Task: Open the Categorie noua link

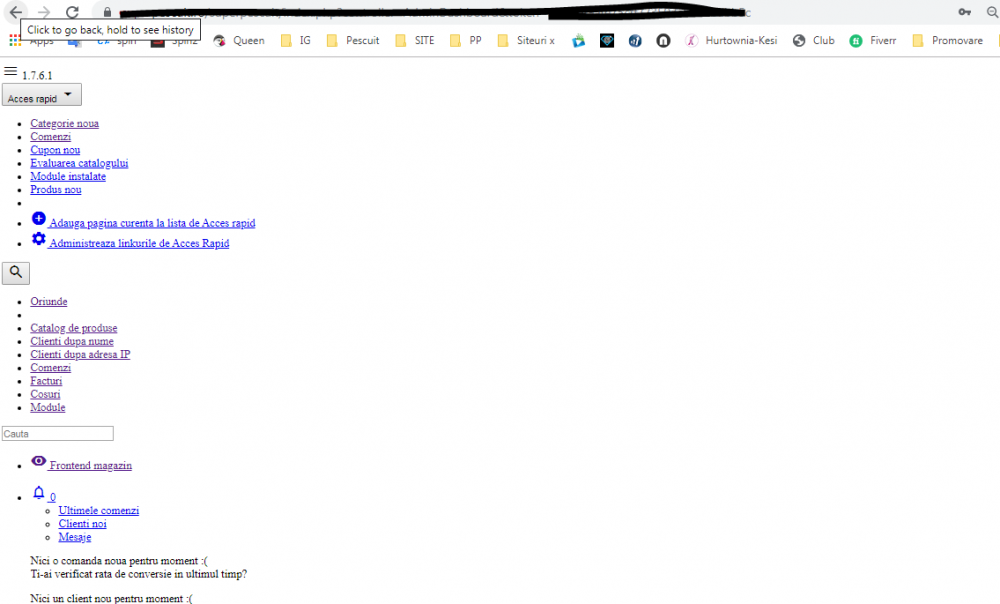Action: tap(64, 122)
